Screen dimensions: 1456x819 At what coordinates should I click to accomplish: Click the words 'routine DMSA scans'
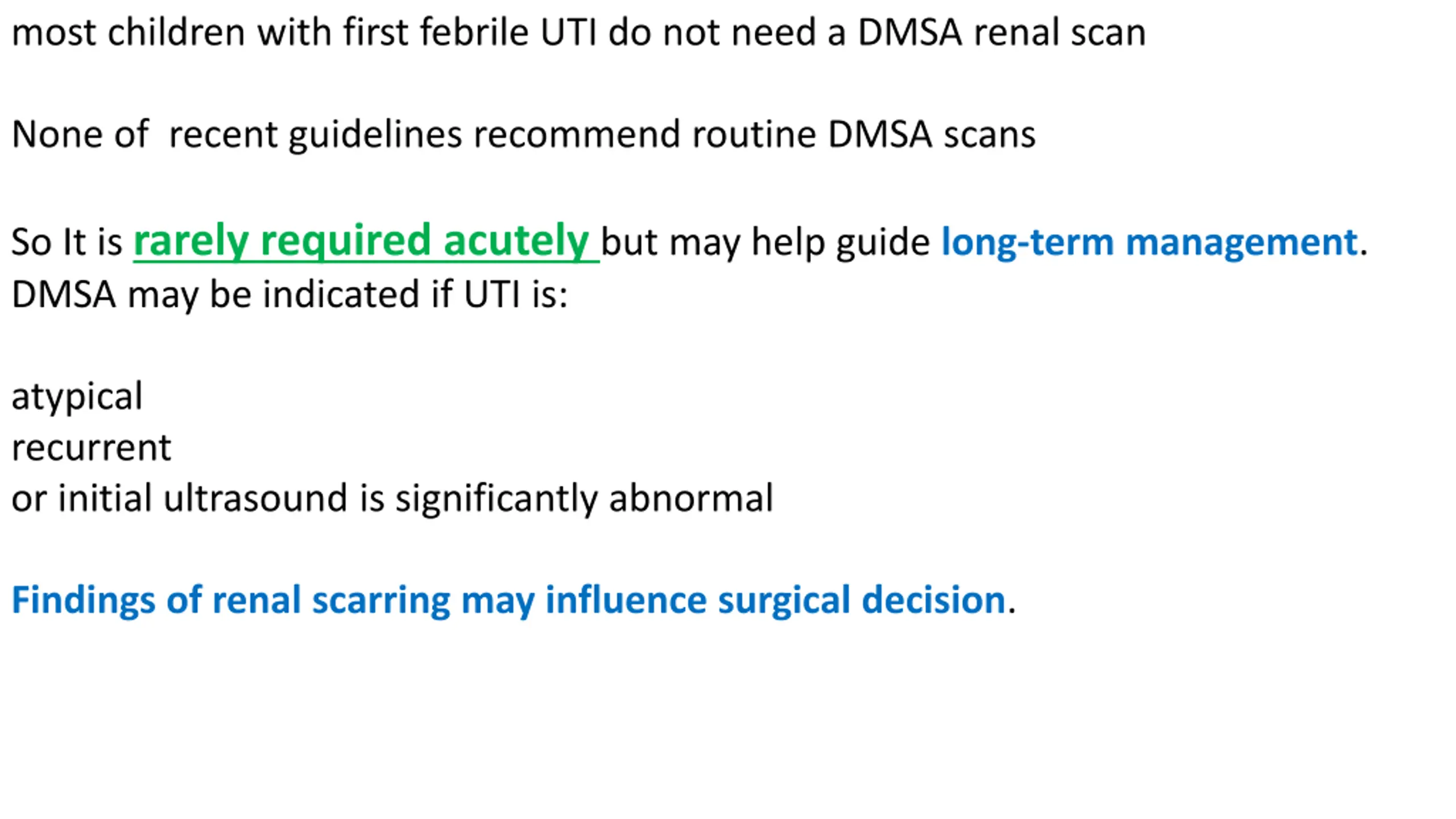click(864, 135)
